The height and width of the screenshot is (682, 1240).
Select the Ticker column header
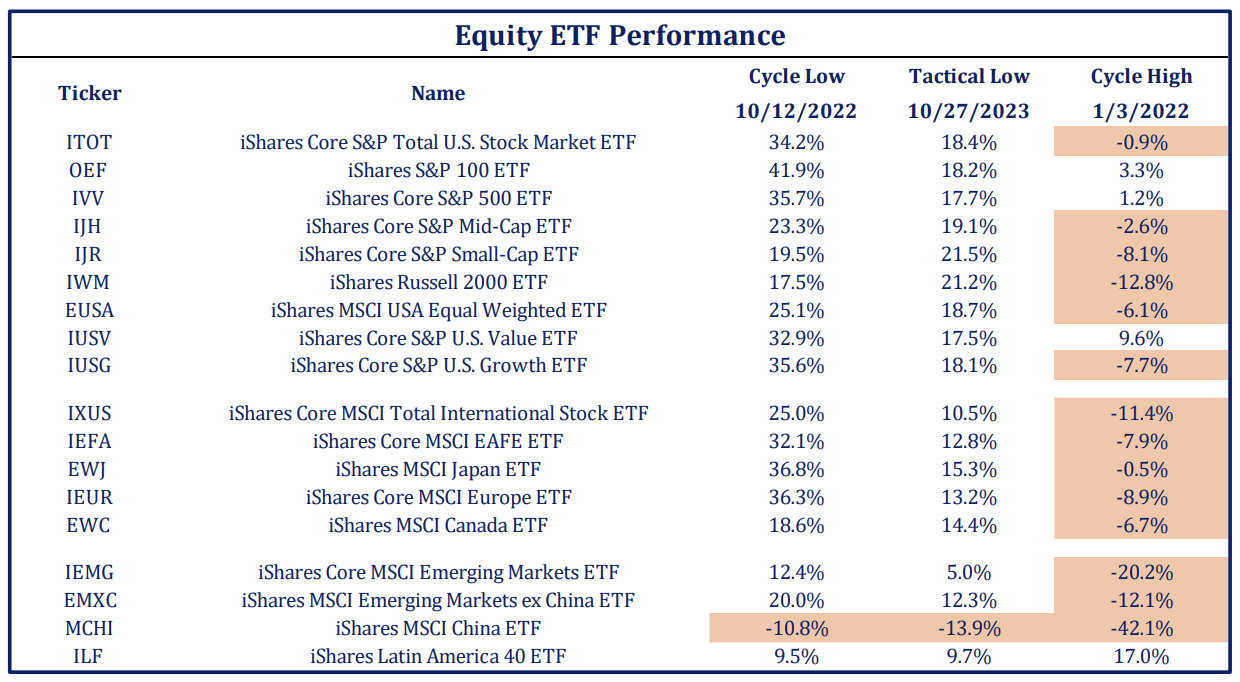90,93
